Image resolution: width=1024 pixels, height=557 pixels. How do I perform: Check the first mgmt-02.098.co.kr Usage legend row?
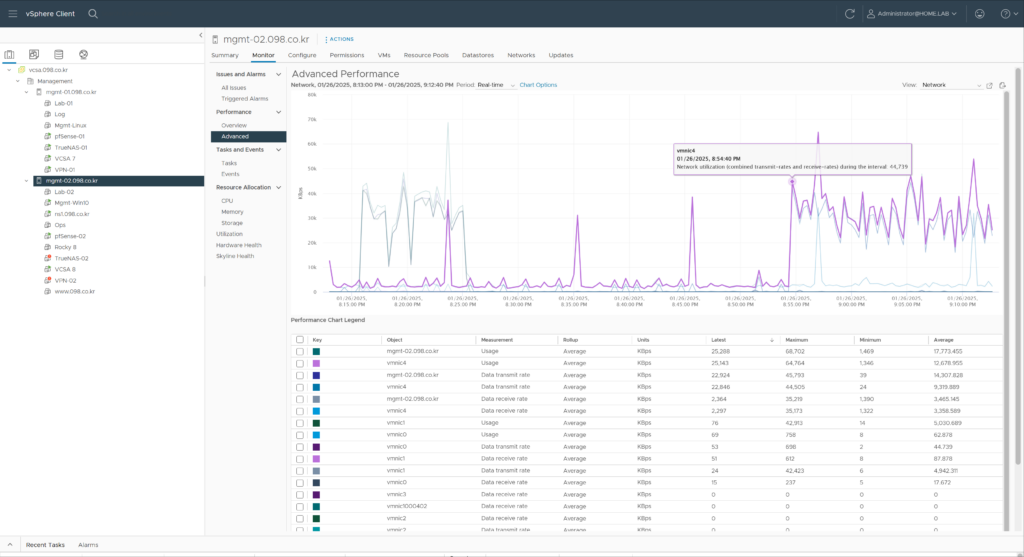[x=300, y=351]
